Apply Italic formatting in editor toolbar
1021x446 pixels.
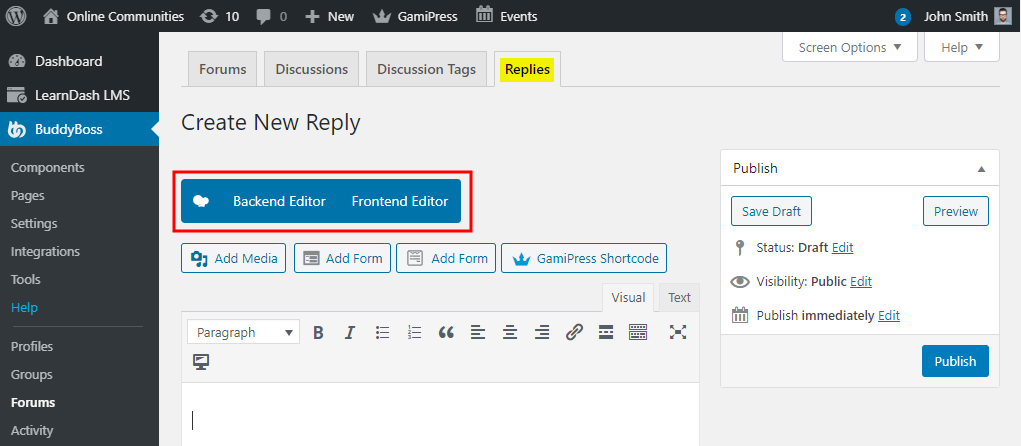tap(350, 333)
